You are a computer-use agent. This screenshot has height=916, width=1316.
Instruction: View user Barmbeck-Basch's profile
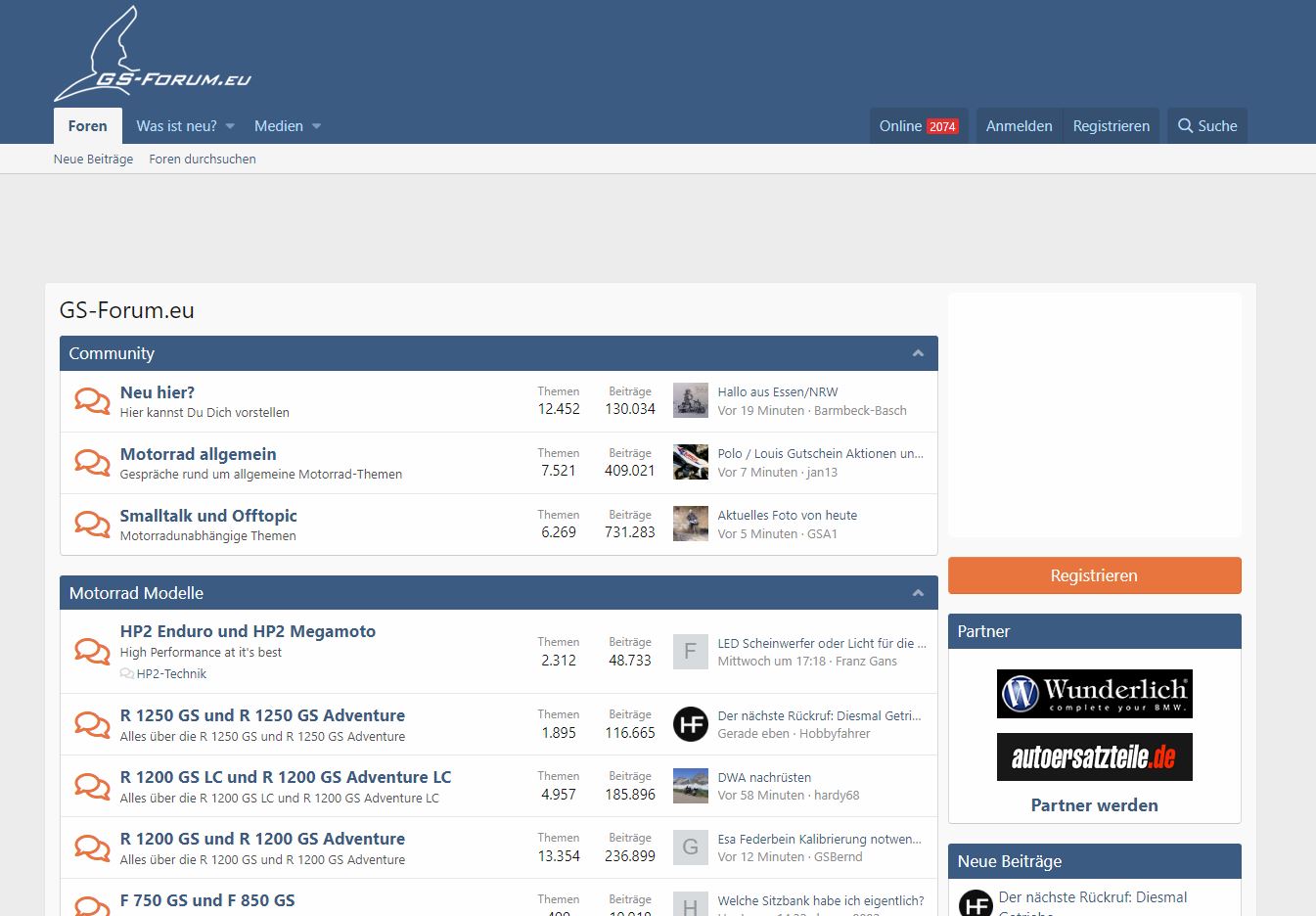click(860, 411)
